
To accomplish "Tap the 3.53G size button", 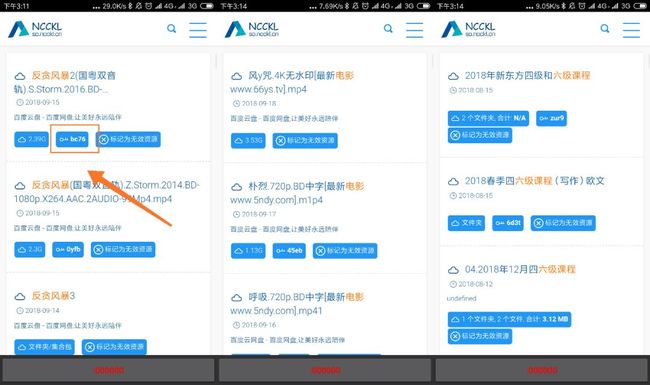I will pyautogui.click(x=248, y=140).
